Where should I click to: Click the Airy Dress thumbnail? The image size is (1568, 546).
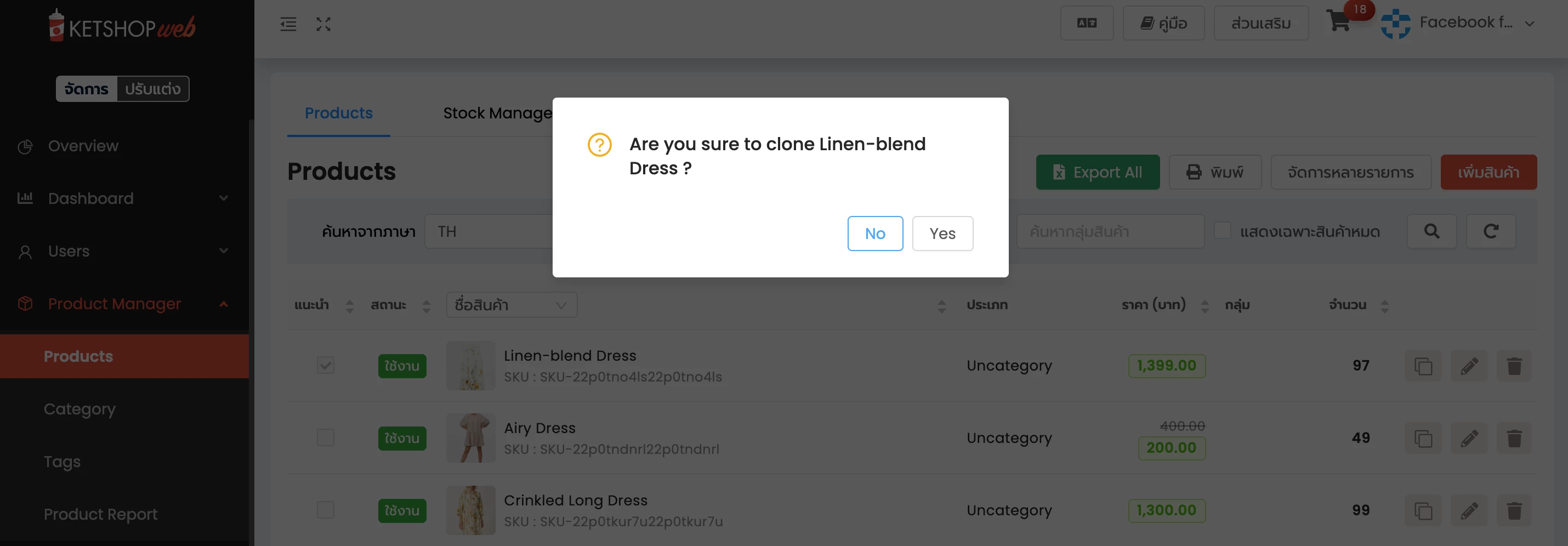pos(470,437)
